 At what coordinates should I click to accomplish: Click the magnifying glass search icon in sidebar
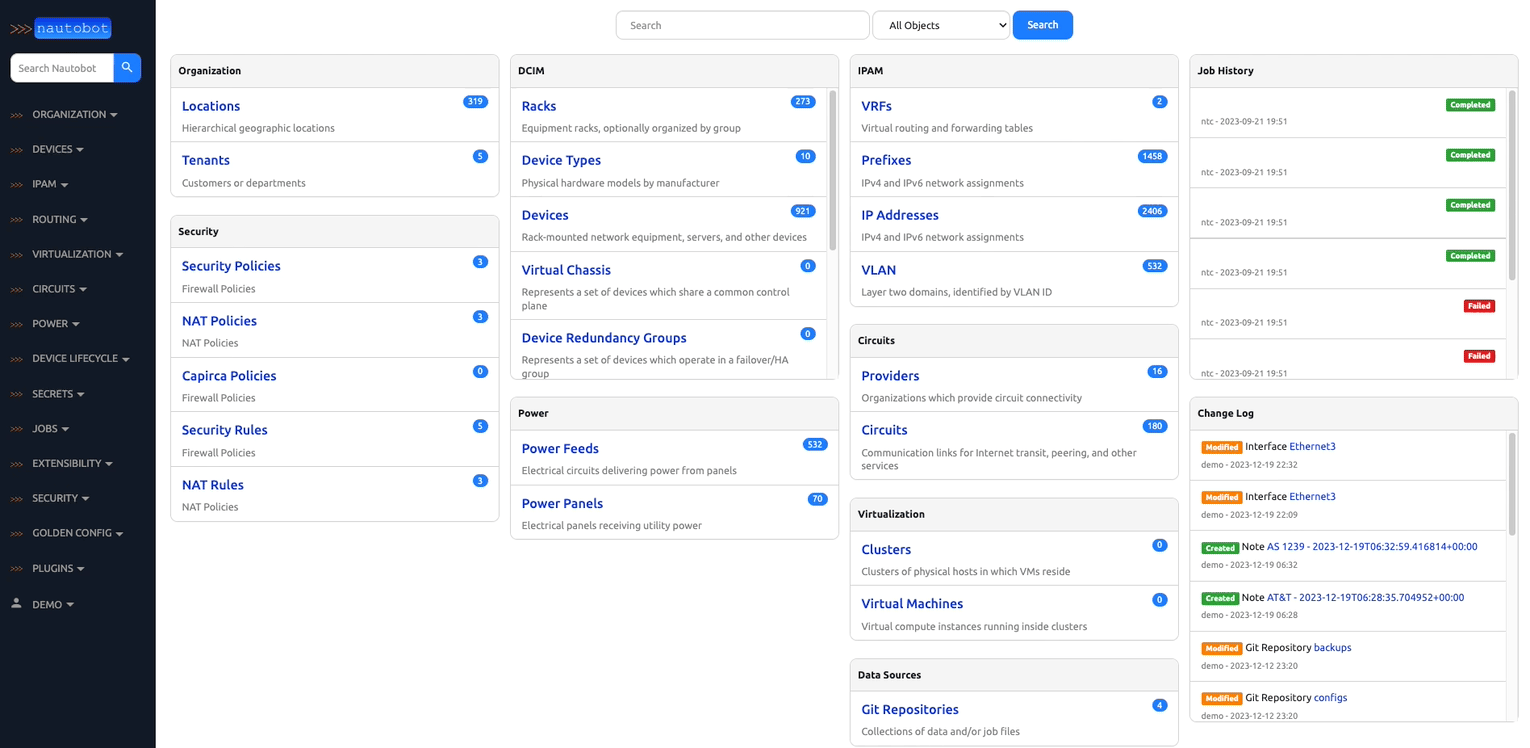[x=127, y=68]
